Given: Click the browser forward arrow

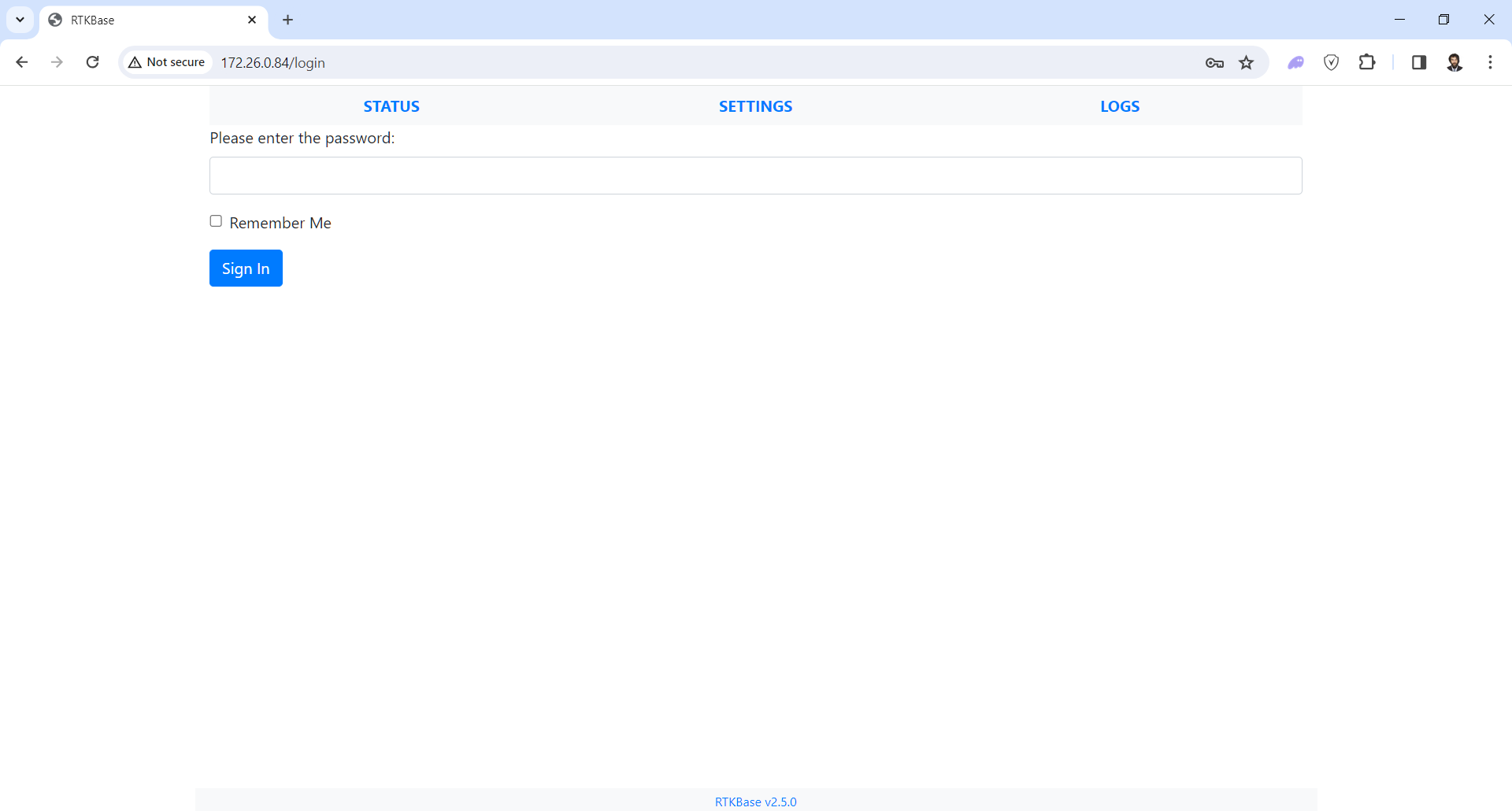Looking at the screenshot, I should (57, 62).
